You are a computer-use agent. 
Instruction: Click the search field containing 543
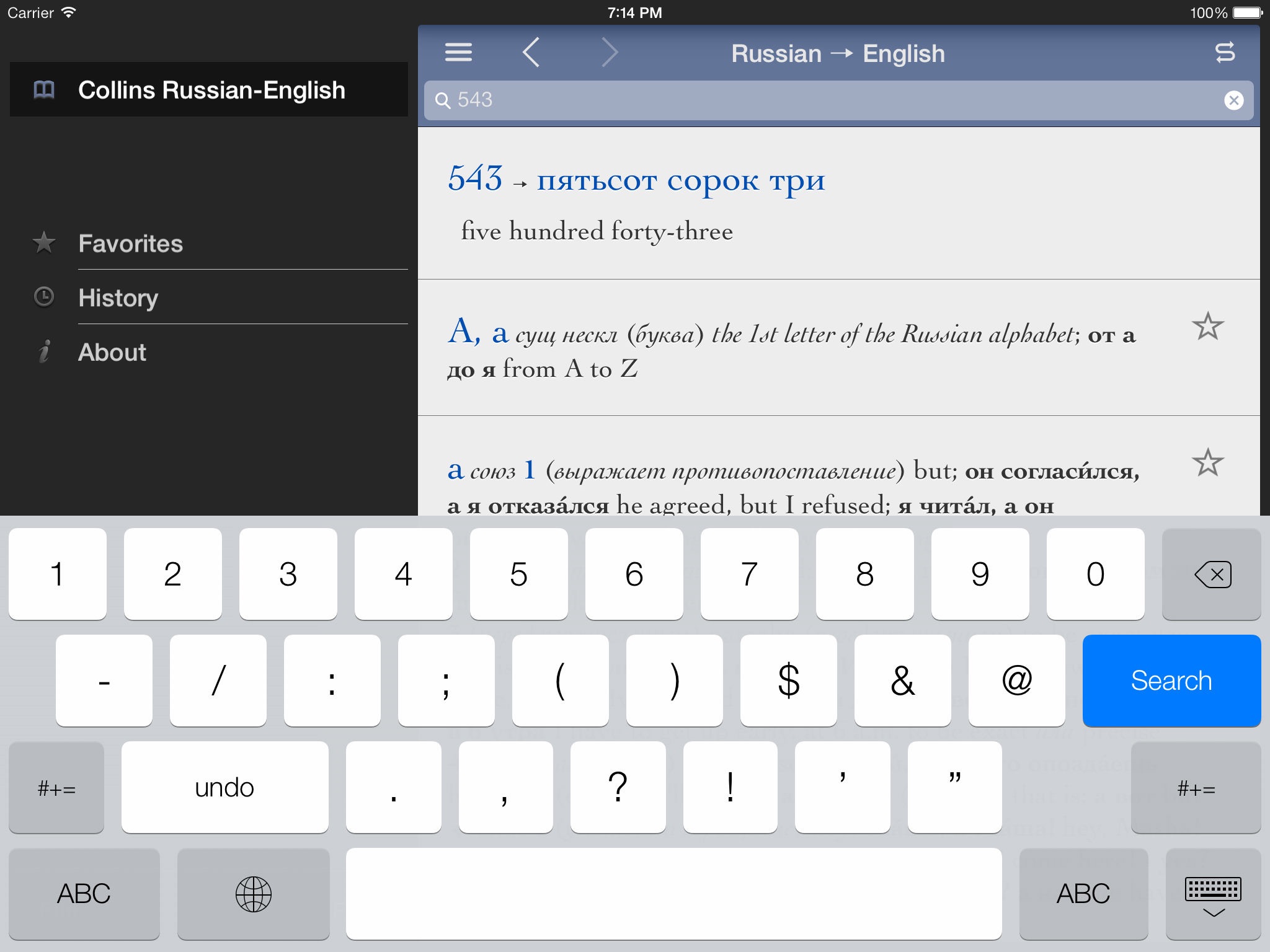coord(831,100)
